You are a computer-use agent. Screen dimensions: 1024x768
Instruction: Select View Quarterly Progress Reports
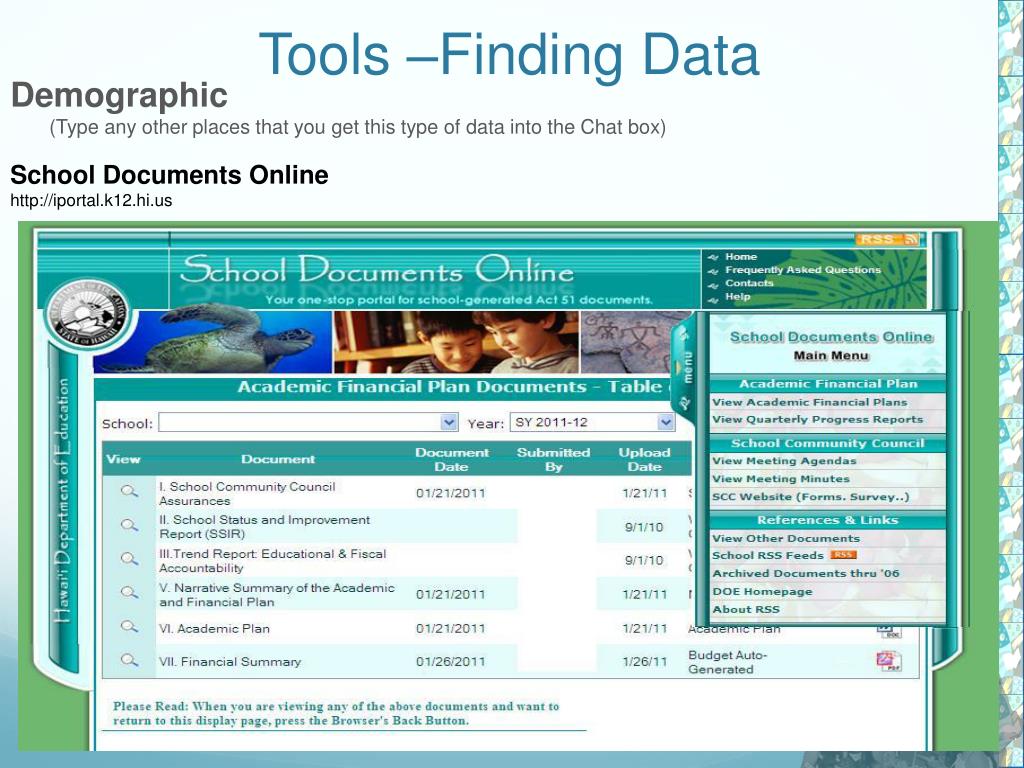817,419
